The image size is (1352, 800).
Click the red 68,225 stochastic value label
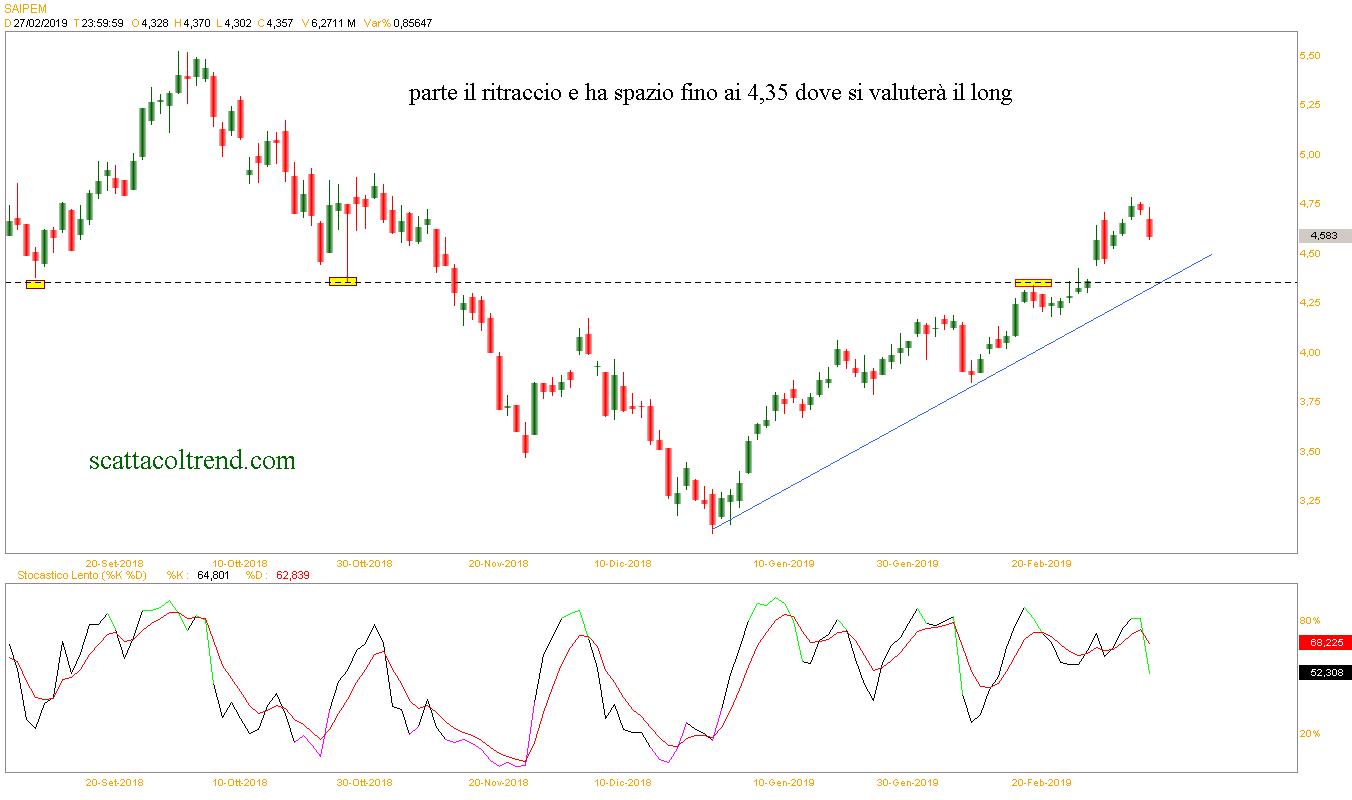tap(1324, 643)
